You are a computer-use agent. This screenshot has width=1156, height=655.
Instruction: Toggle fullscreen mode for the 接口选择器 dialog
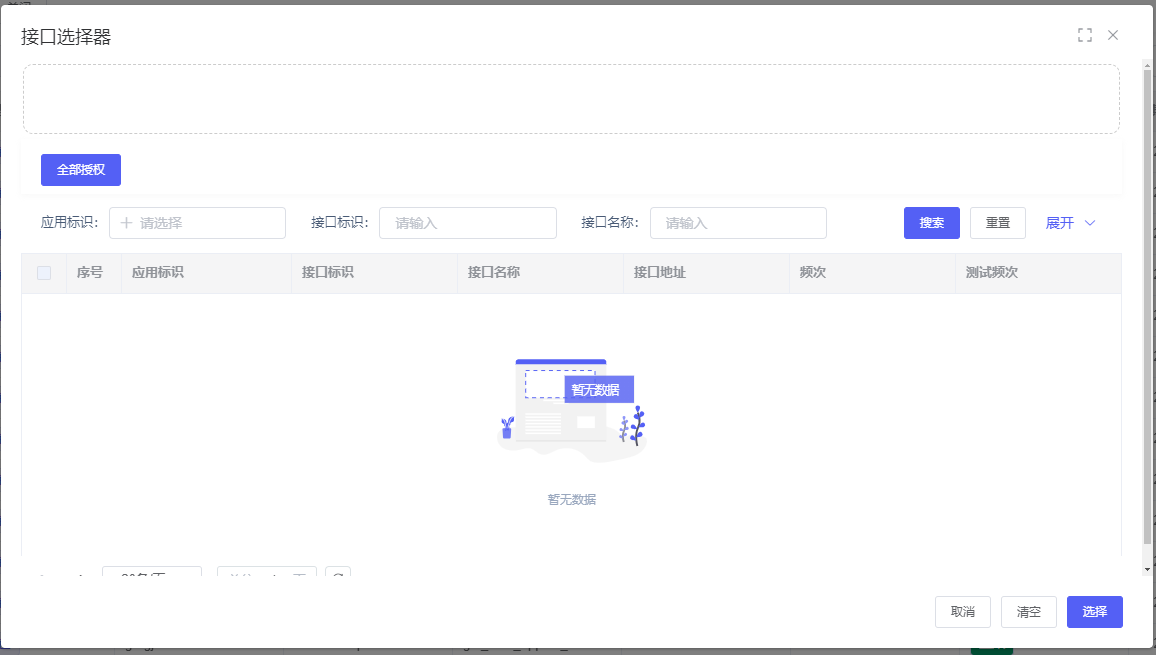1084,35
